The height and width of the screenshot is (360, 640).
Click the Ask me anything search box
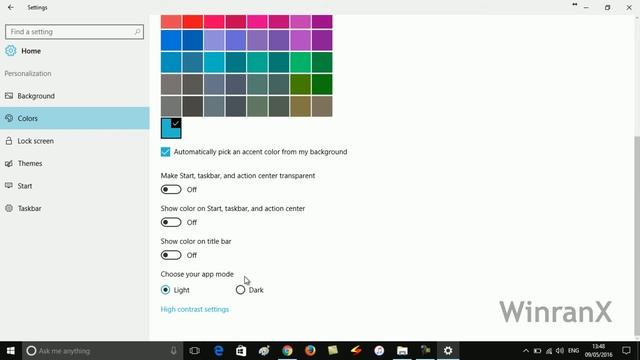click(102, 351)
